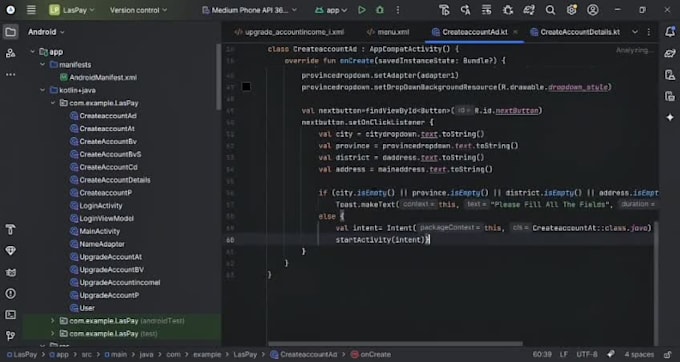Open the Version Control git sidebar icon

pos(10,336)
